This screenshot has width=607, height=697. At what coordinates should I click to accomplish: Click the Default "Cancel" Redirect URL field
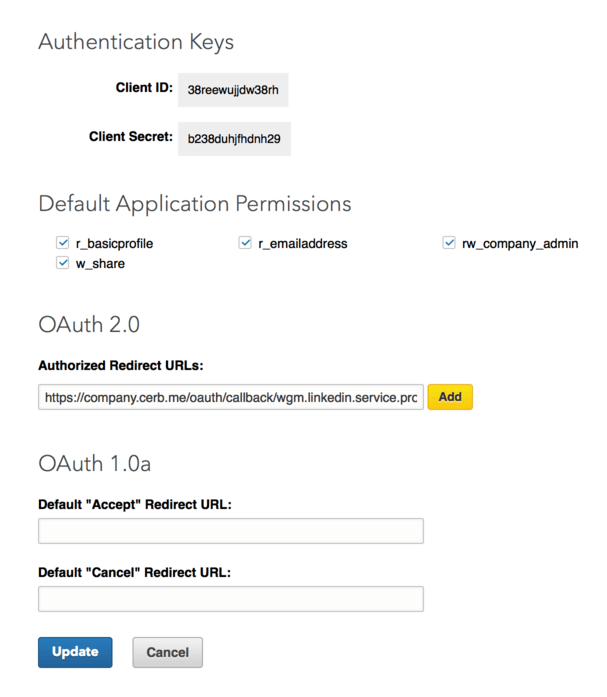point(231,599)
